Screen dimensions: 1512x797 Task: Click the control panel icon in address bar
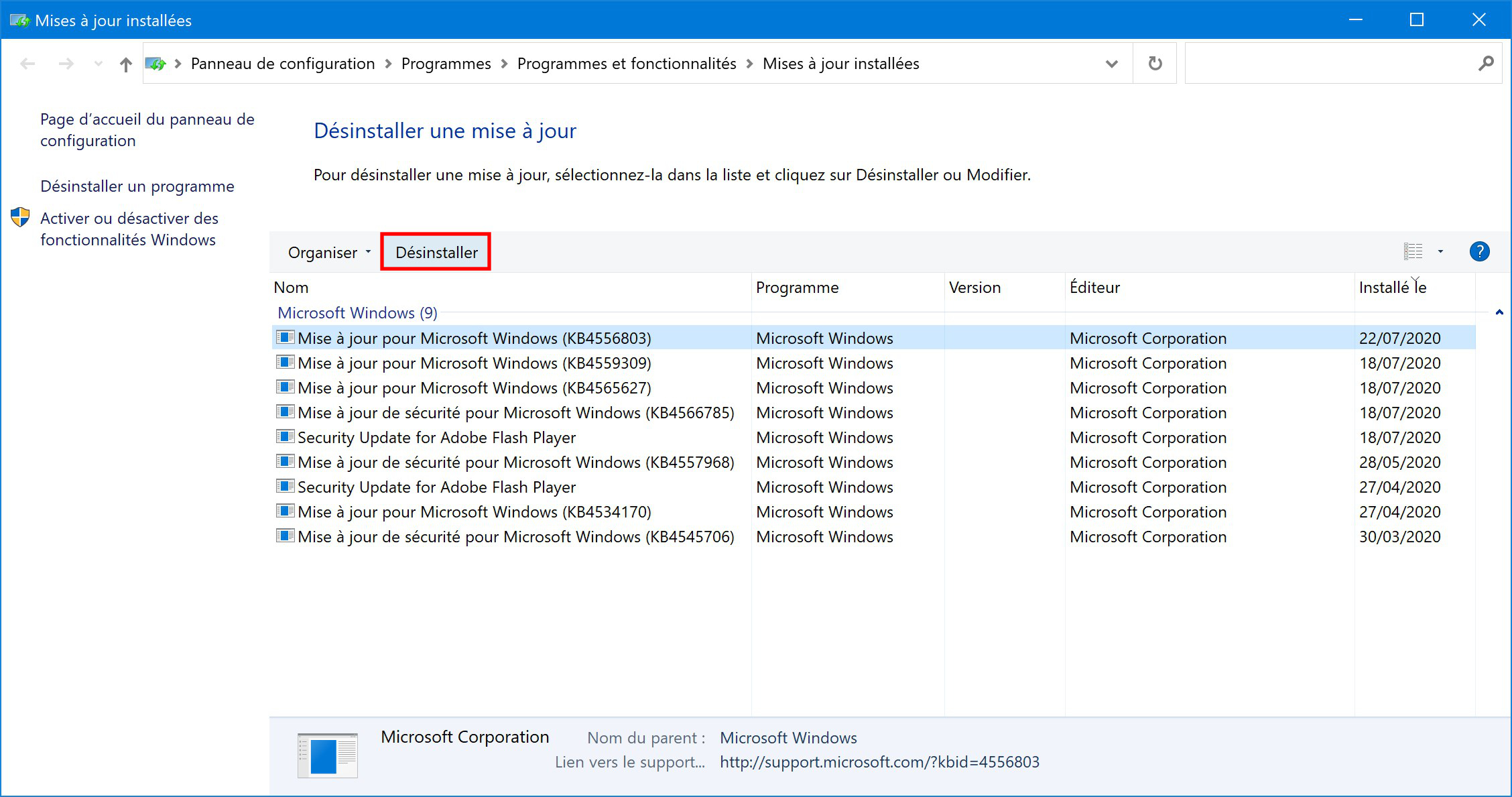point(155,64)
